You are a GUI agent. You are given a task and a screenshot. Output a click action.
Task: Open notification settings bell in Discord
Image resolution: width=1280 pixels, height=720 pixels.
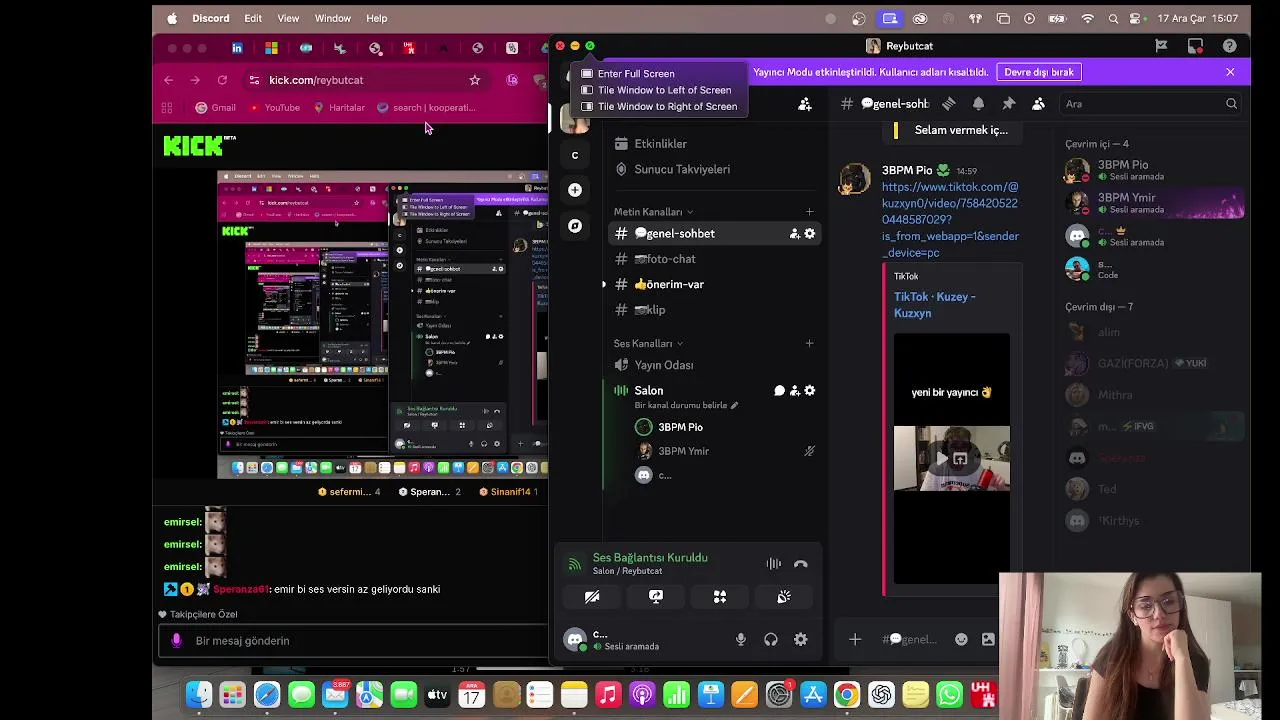978,104
